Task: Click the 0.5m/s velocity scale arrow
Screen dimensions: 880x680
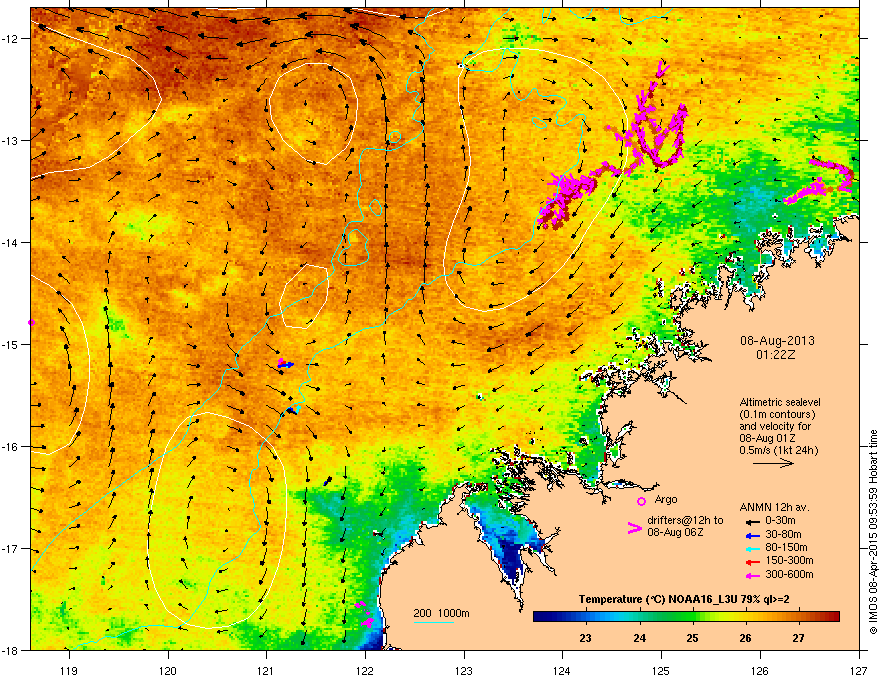Action: point(773,463)
